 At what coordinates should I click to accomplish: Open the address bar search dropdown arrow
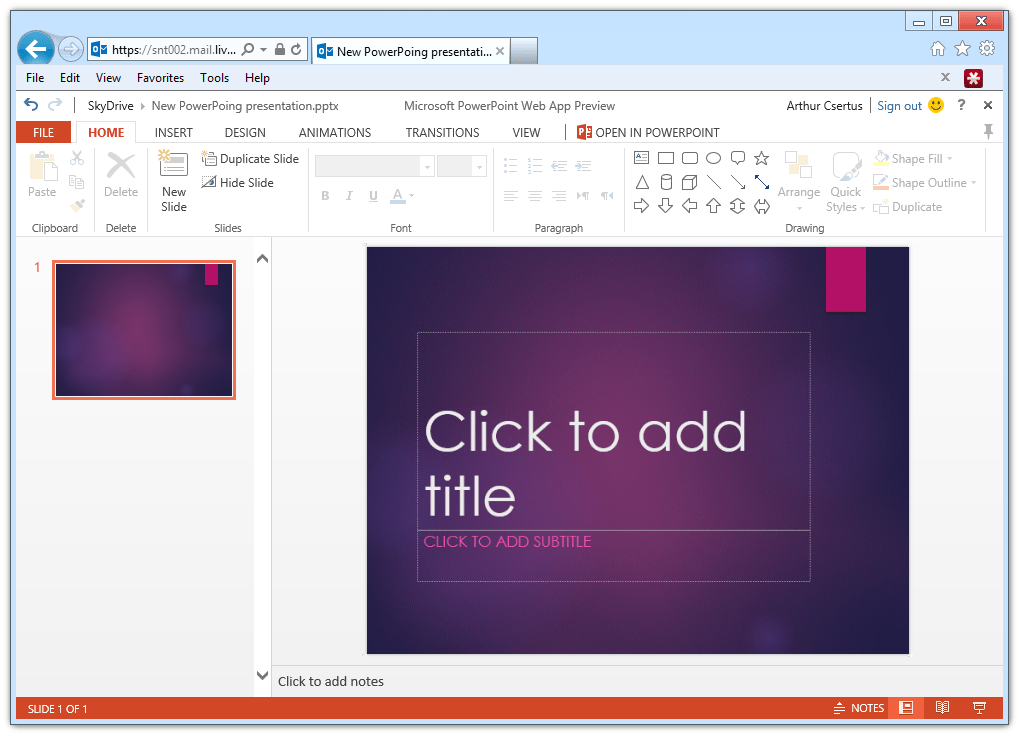tap(263, 49)
